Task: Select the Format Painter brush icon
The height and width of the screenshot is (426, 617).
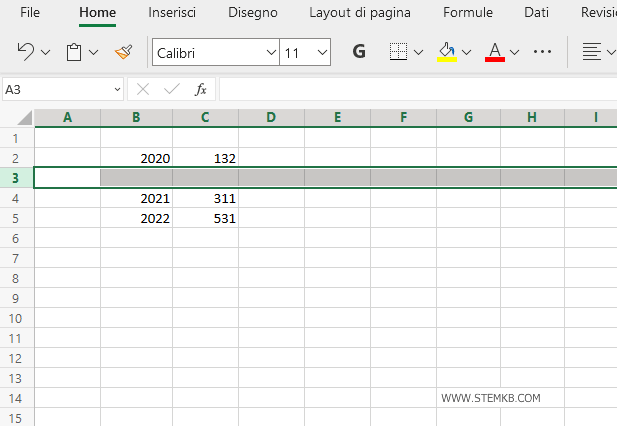Action: [123, 52]
